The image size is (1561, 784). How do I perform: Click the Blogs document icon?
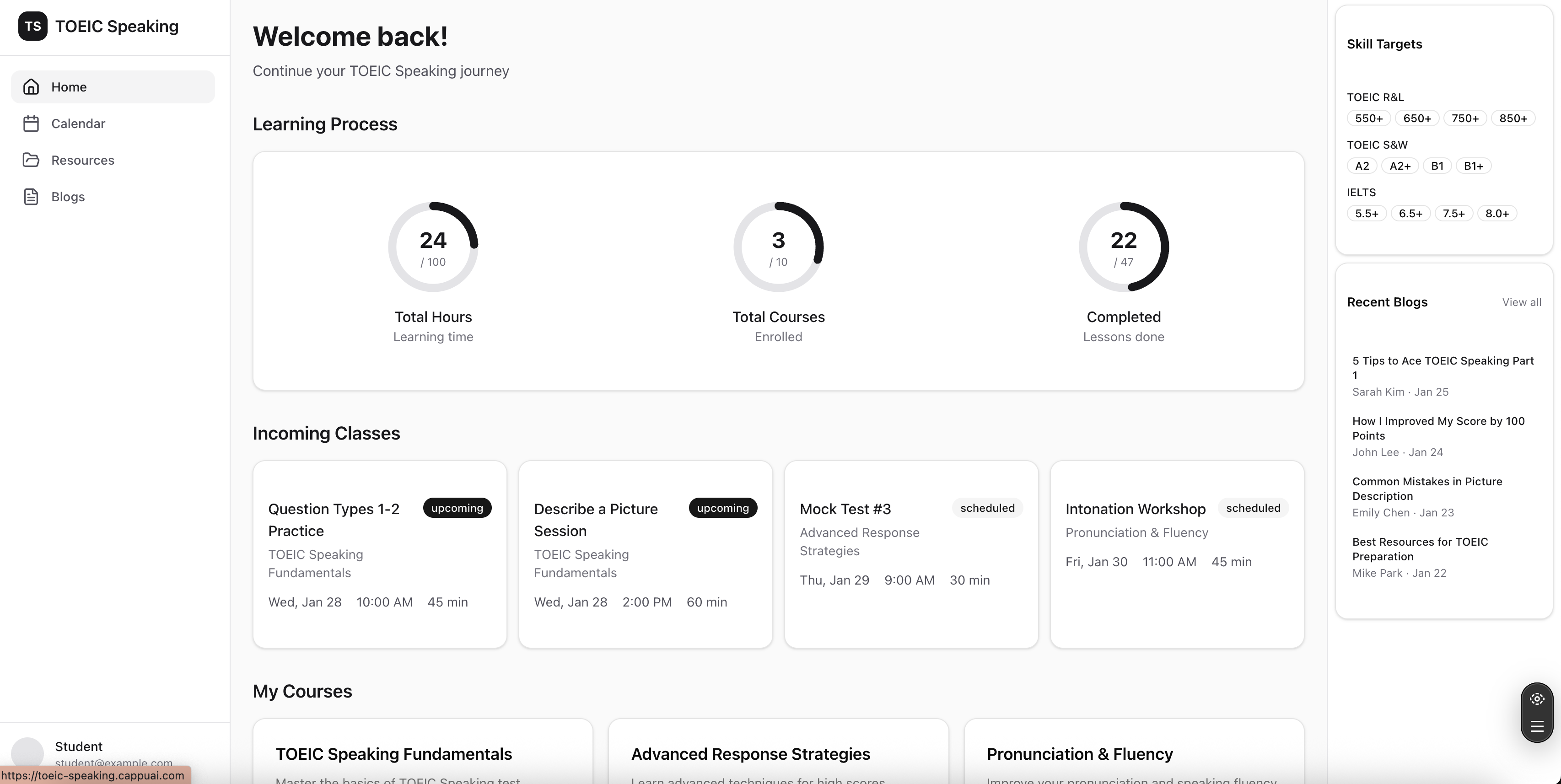[31, 197]
